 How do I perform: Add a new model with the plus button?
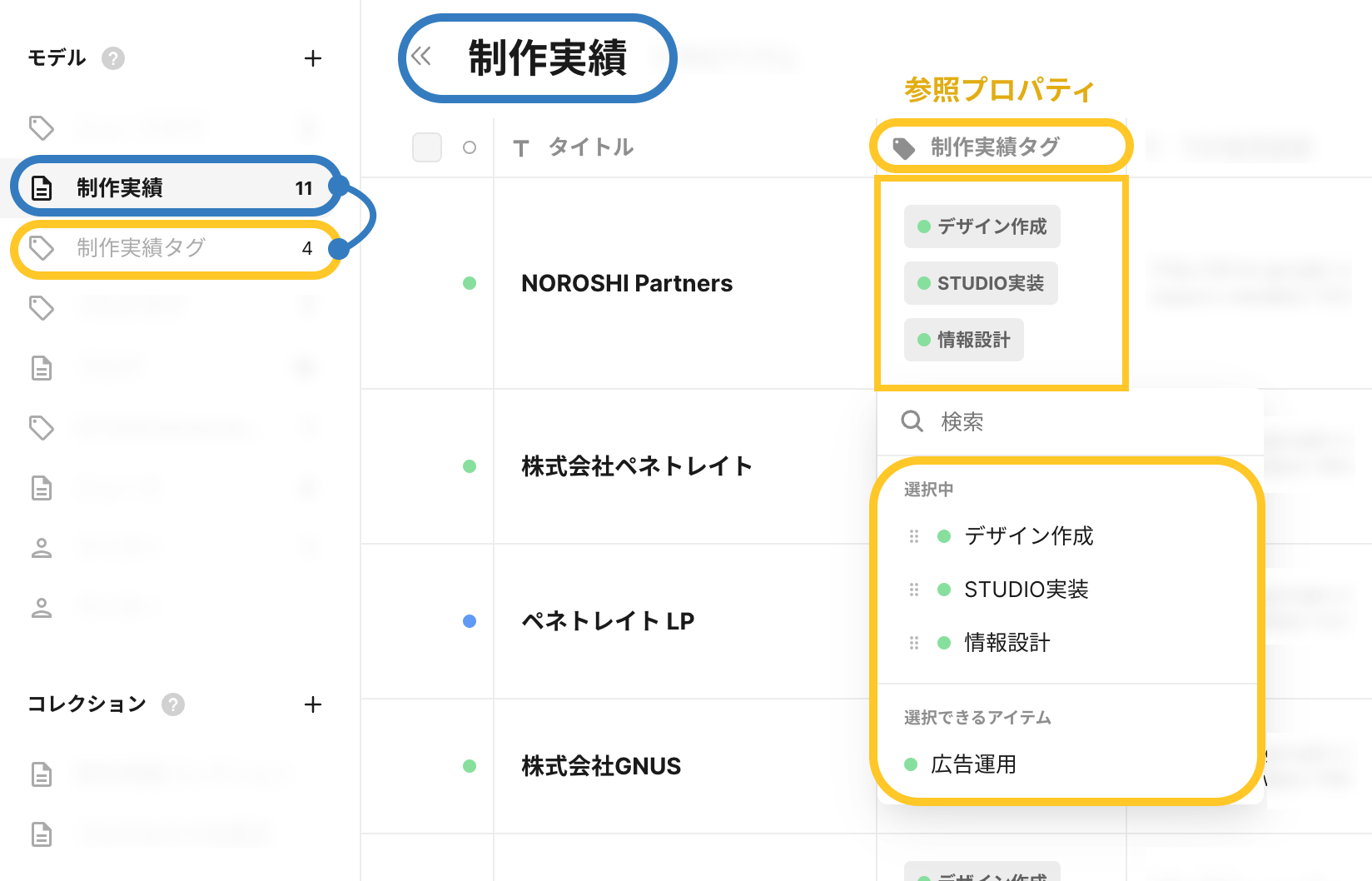point(313,58)
